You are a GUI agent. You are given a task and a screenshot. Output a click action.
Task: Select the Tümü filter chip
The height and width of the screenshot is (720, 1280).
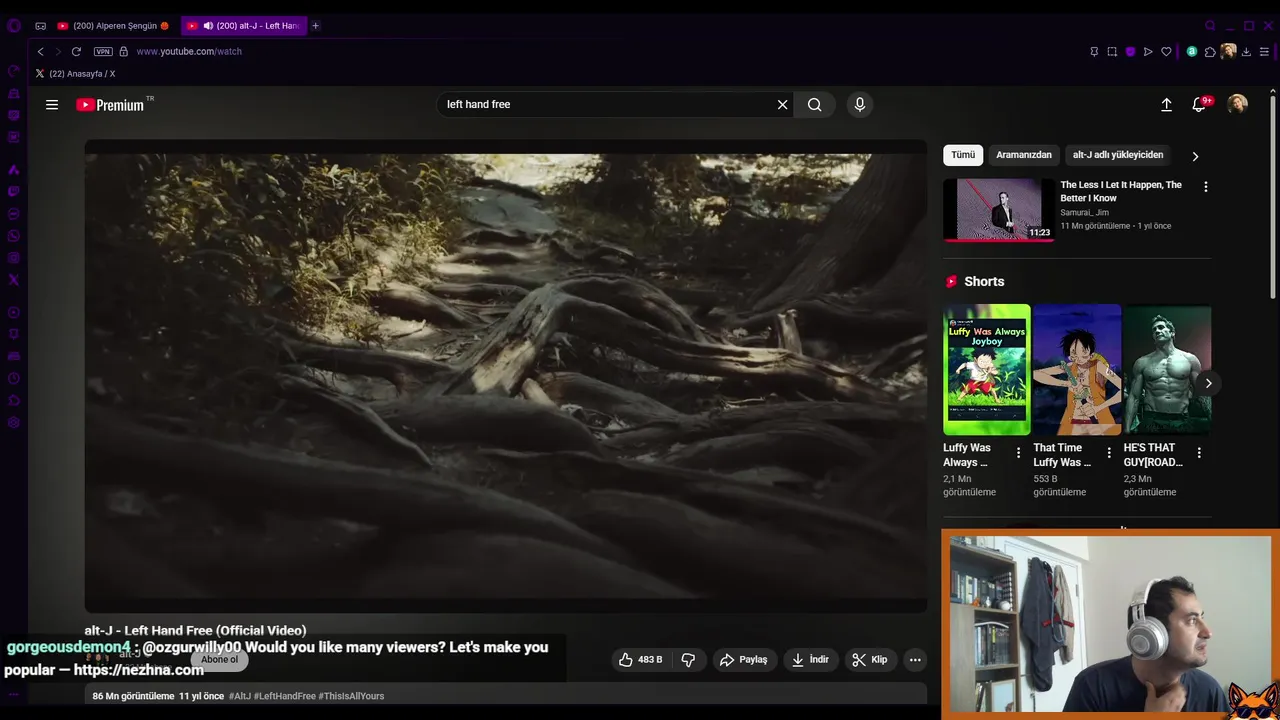(963, 155)
